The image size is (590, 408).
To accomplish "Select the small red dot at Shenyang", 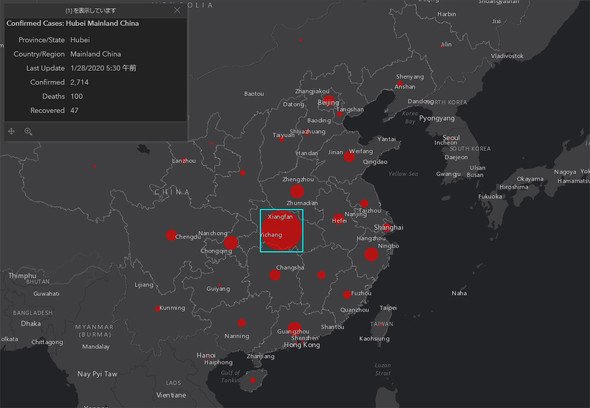I will pyautogui.click(x=400, y=83).
